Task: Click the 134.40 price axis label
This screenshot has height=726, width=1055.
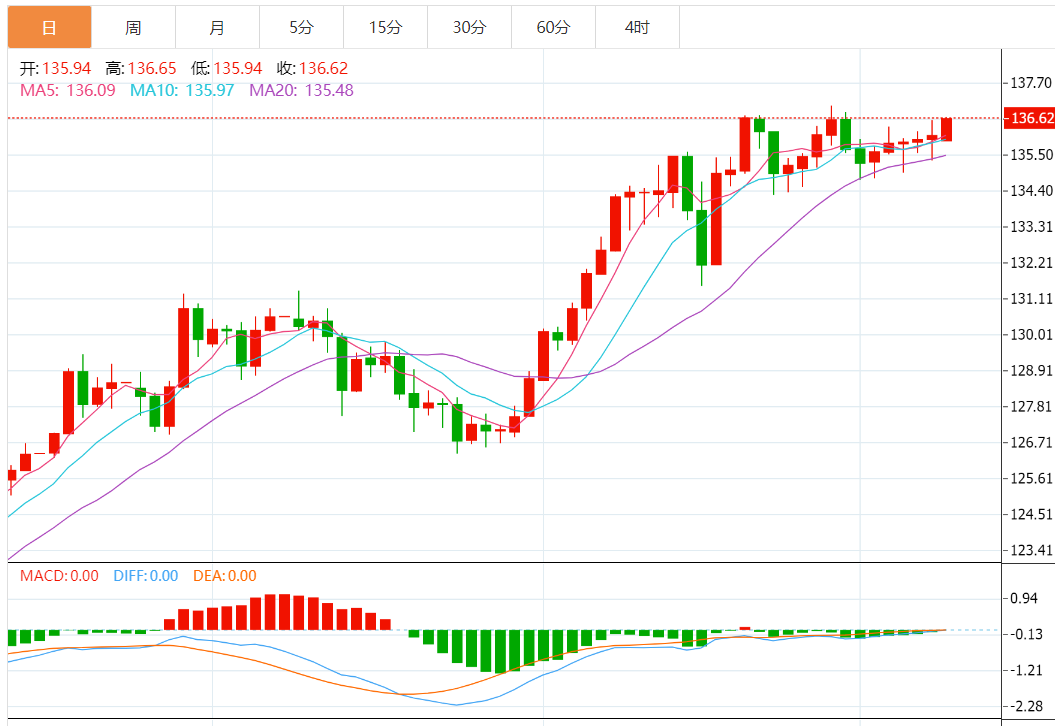Action: [x=1031, y=190]
